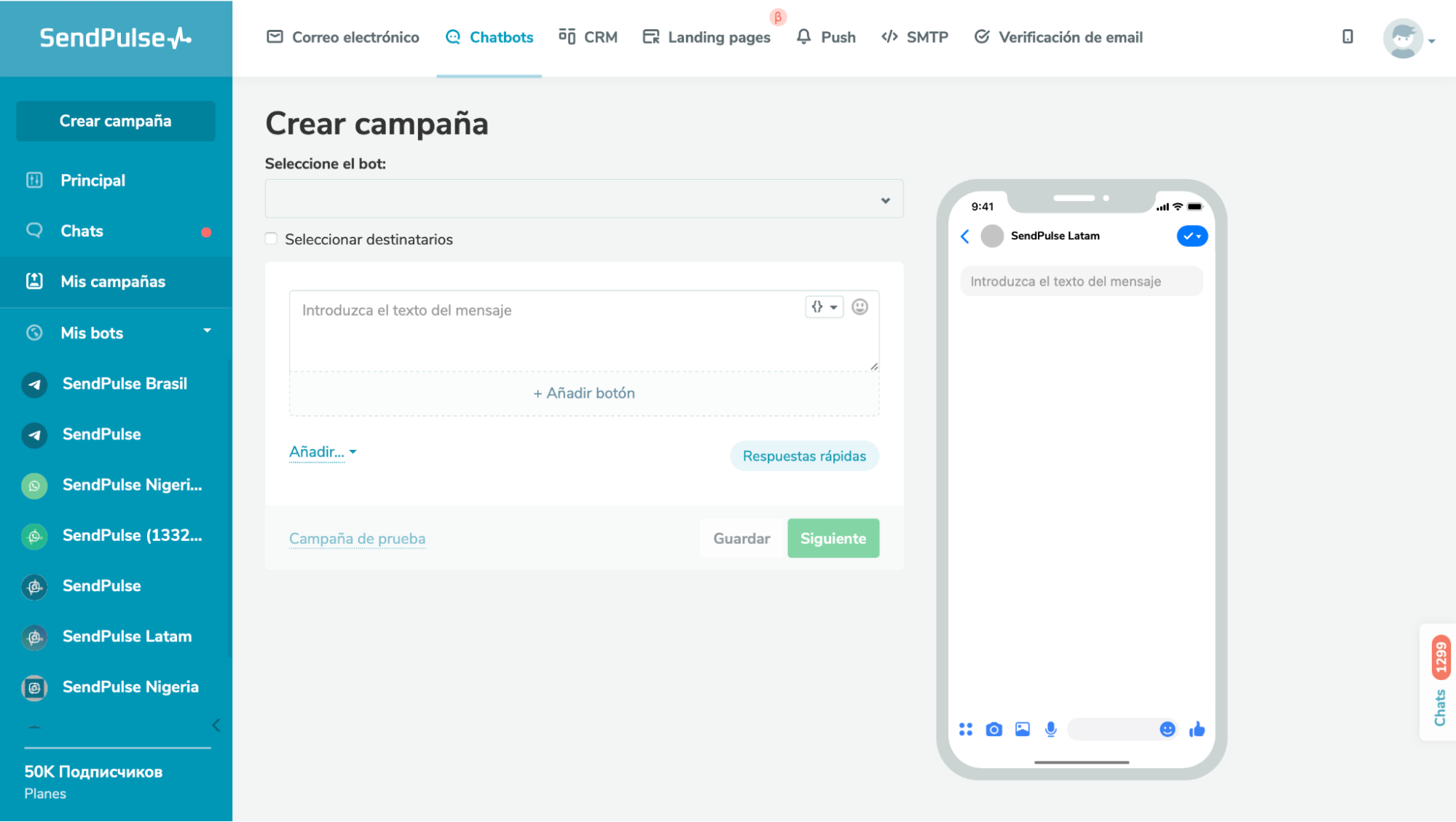Collapse the Mis bots list arrow
Image resolution: width=1456 pixels, height=822 pixels.
pos(207,331)
